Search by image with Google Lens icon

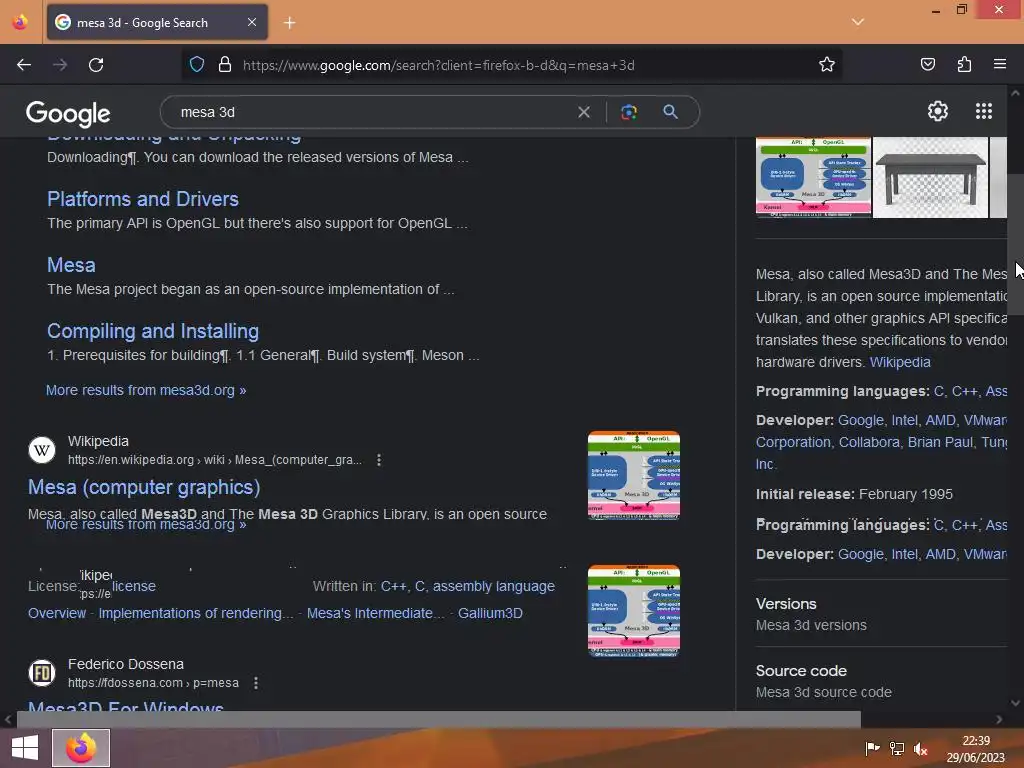click(629, 112)
